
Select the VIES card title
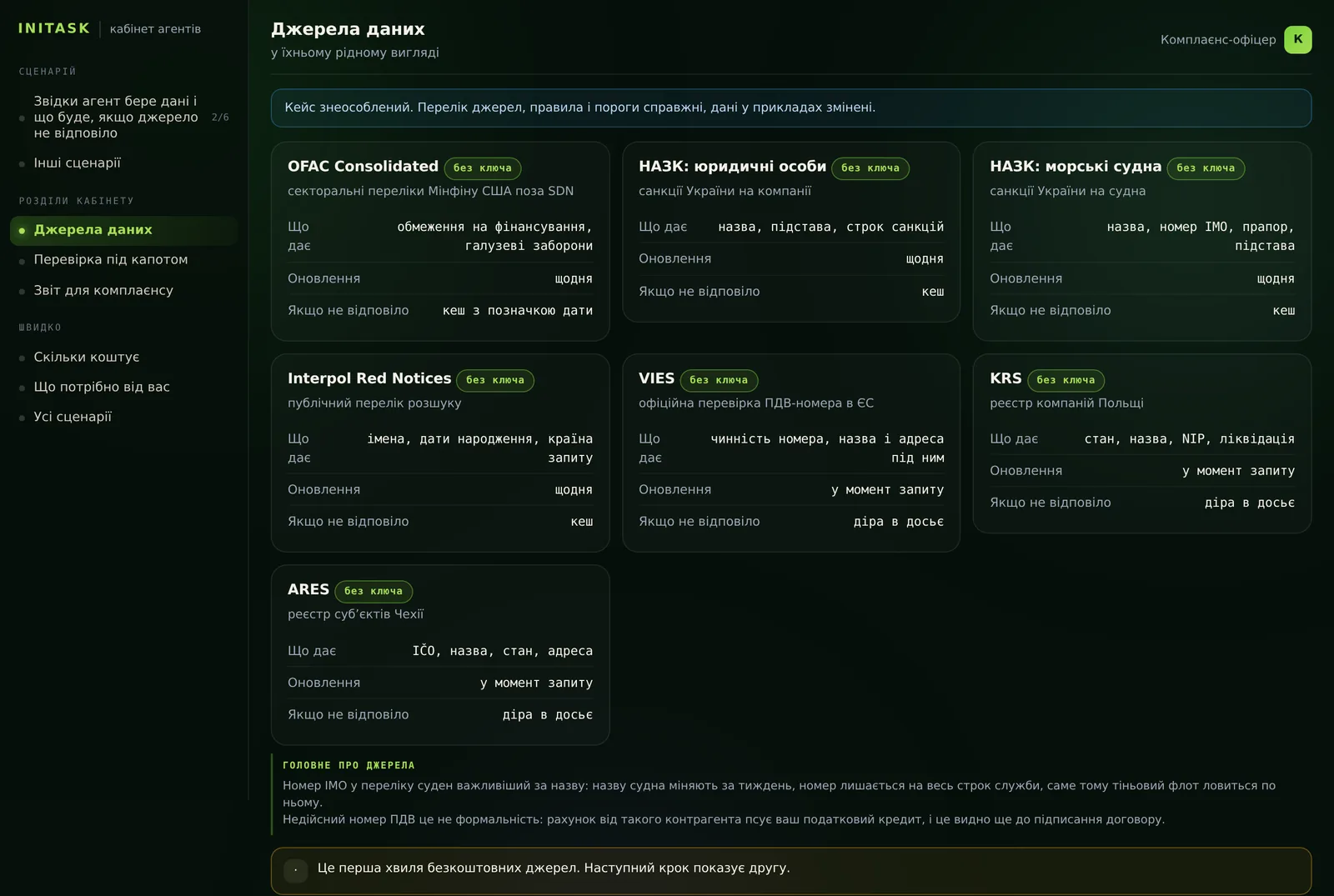tap(656, 378)
